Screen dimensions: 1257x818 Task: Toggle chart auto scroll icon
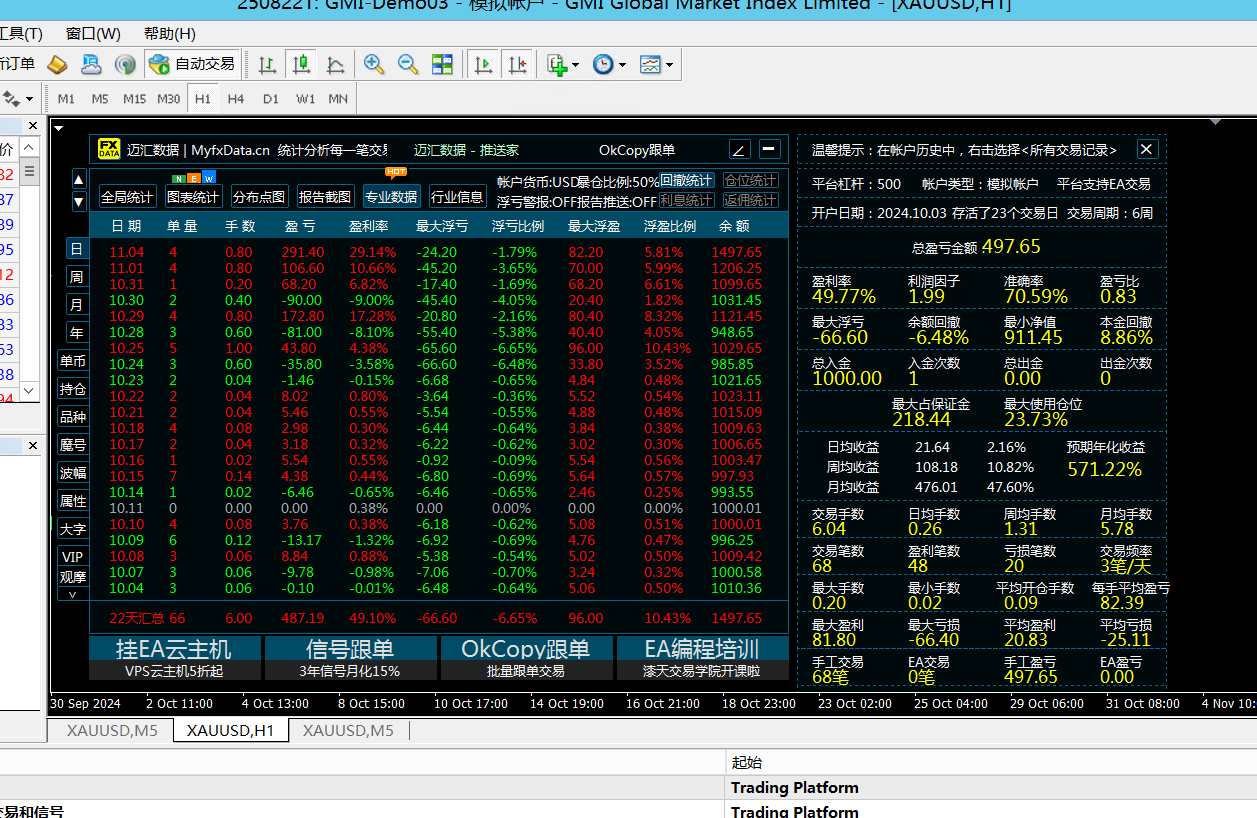tap(484, 65)
